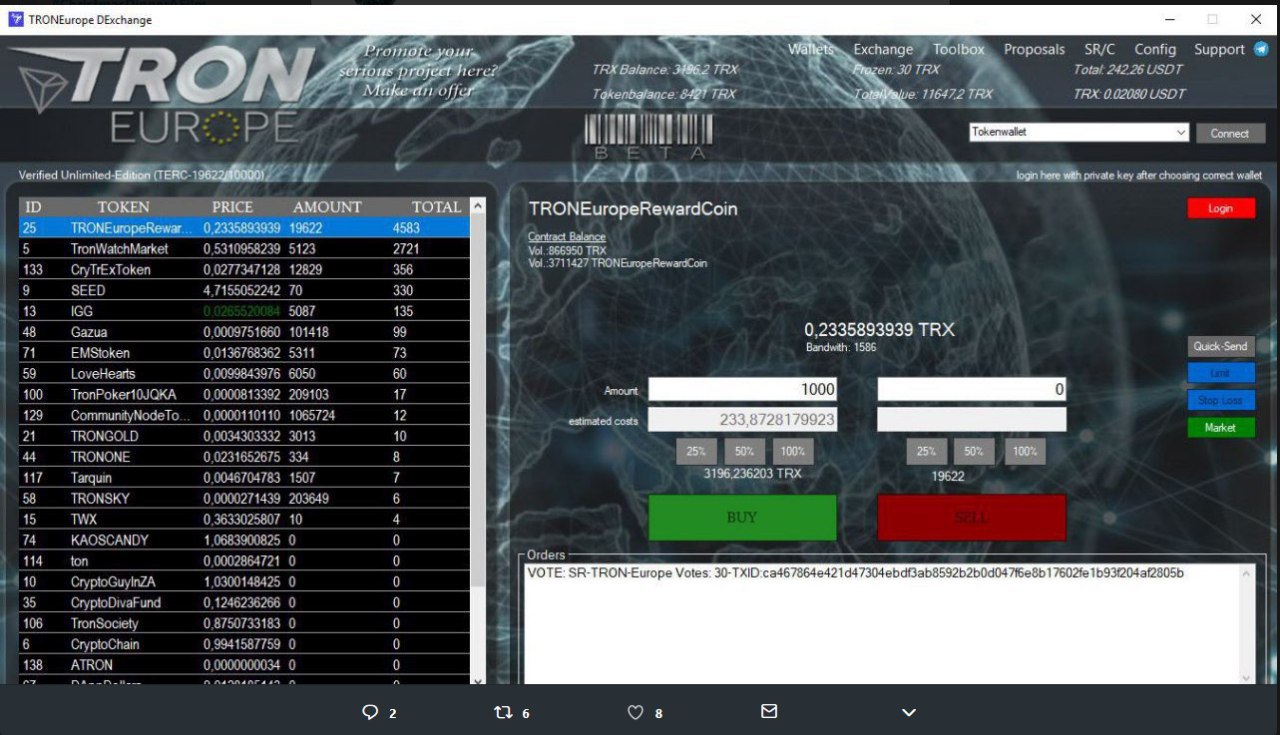Select the CommunityNodeTo... row
1280x735 pixels.
[x=243, y=415]
